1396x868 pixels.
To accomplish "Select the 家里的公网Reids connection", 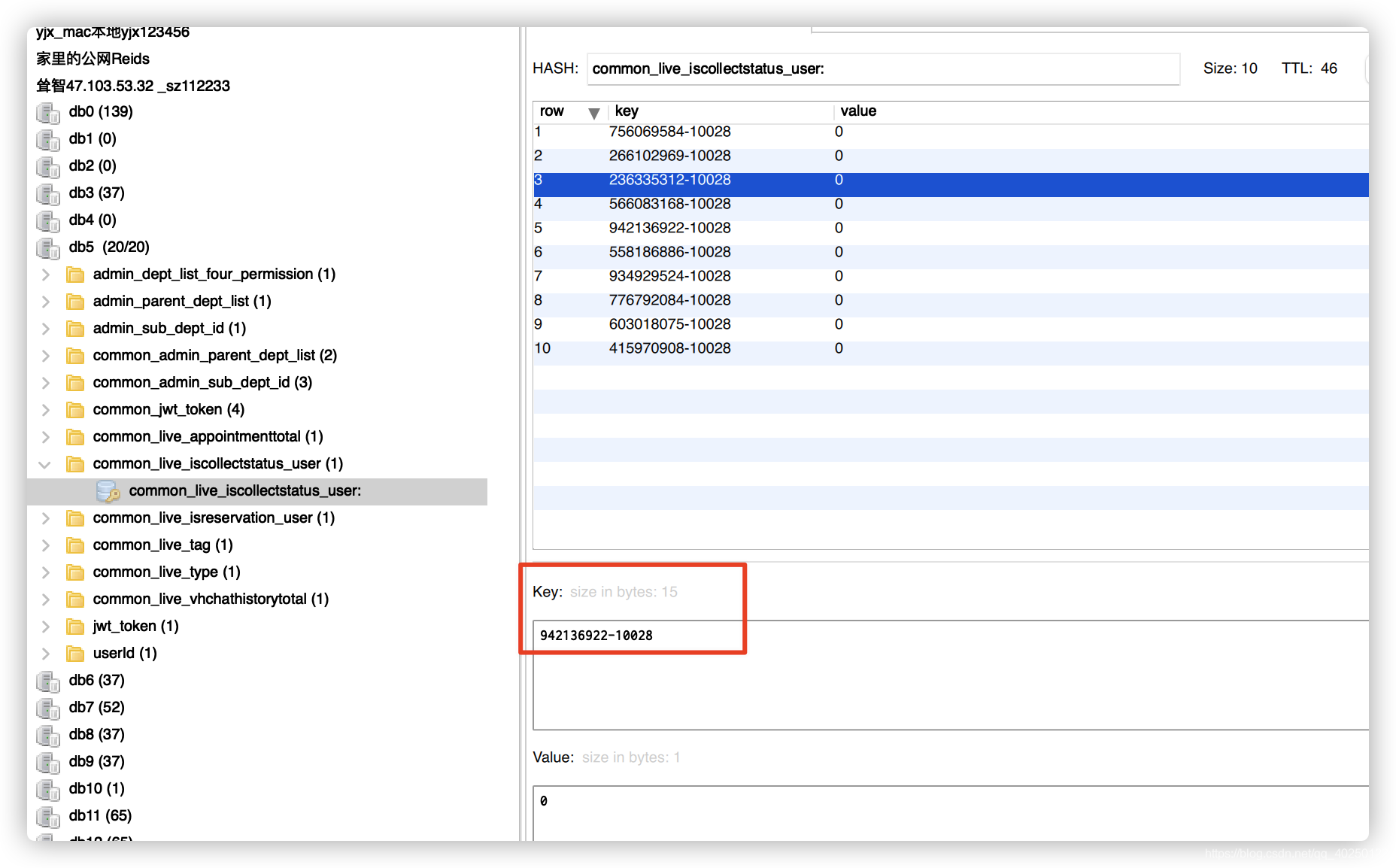I will [93, 59].
